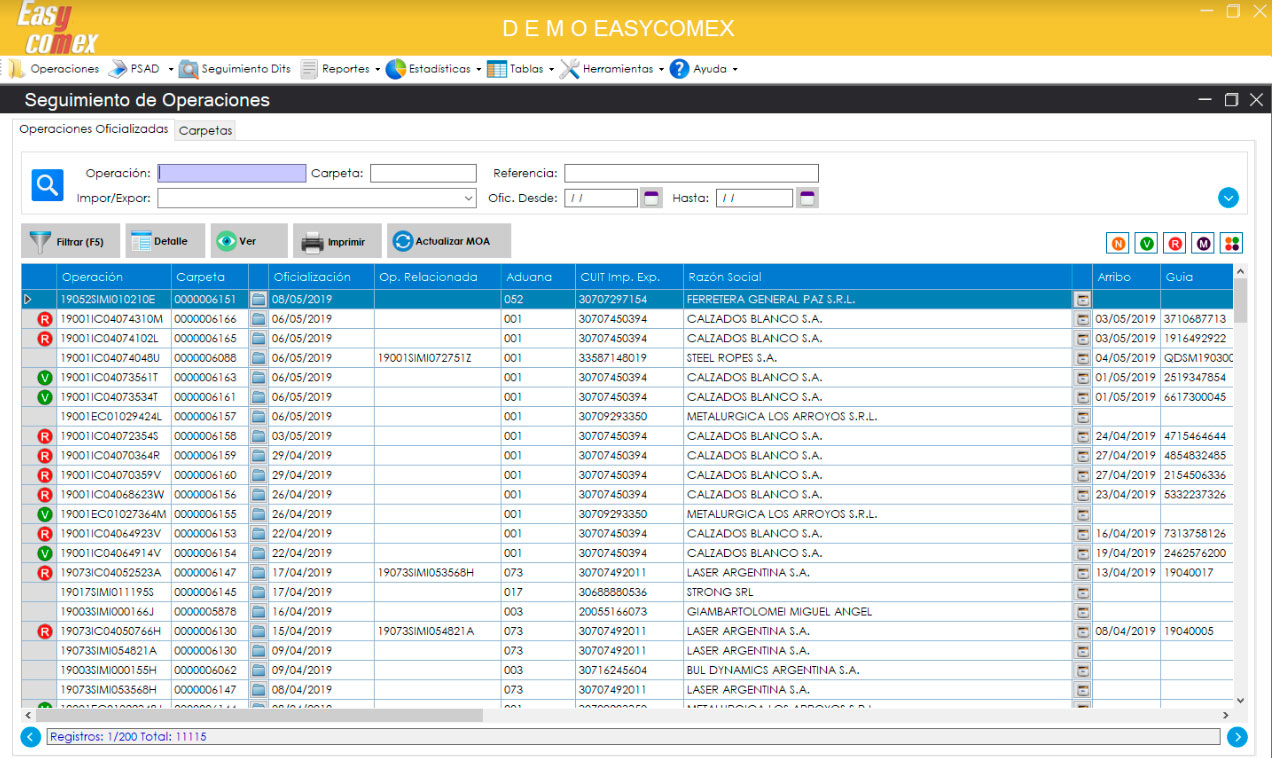The image size is (1272, 758).
Task: Click the Ofic. Desde date field
Action: (600, 198)
